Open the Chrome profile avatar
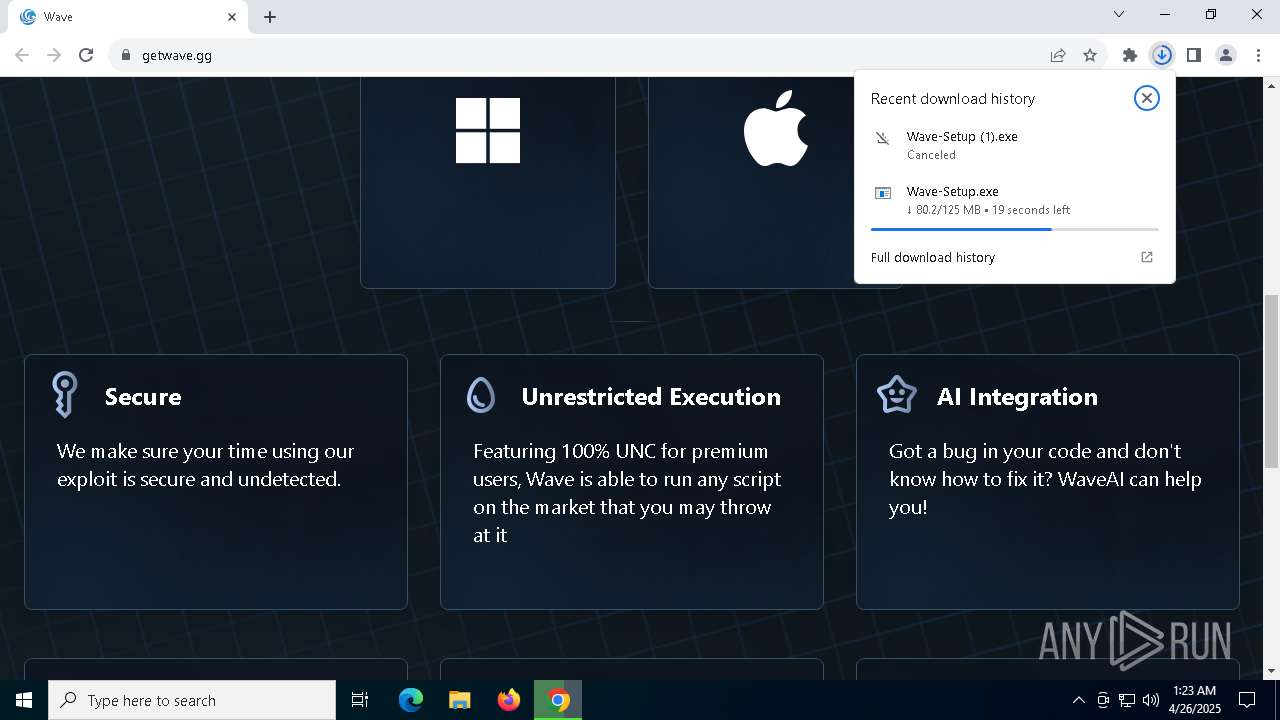The width and height of the screenshot is (1280, 720). [x=1226, y=55]
